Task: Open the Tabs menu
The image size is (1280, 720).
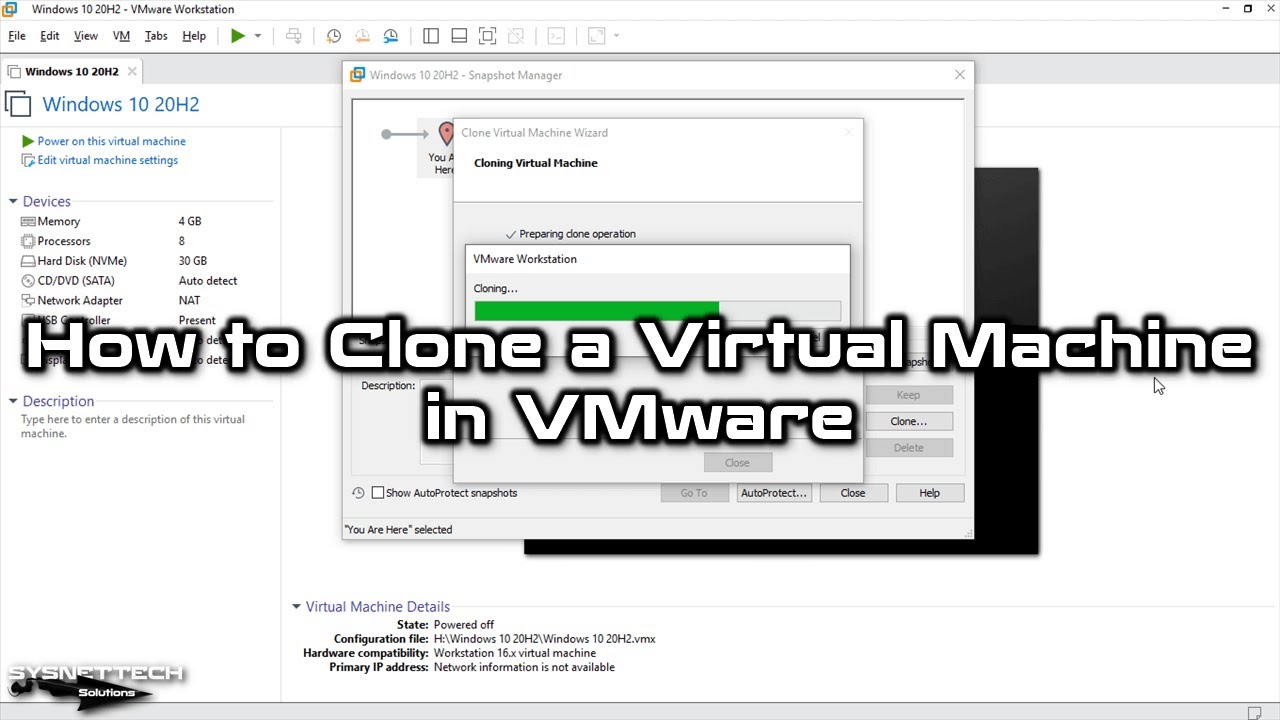Action: [x=156, y=36]
